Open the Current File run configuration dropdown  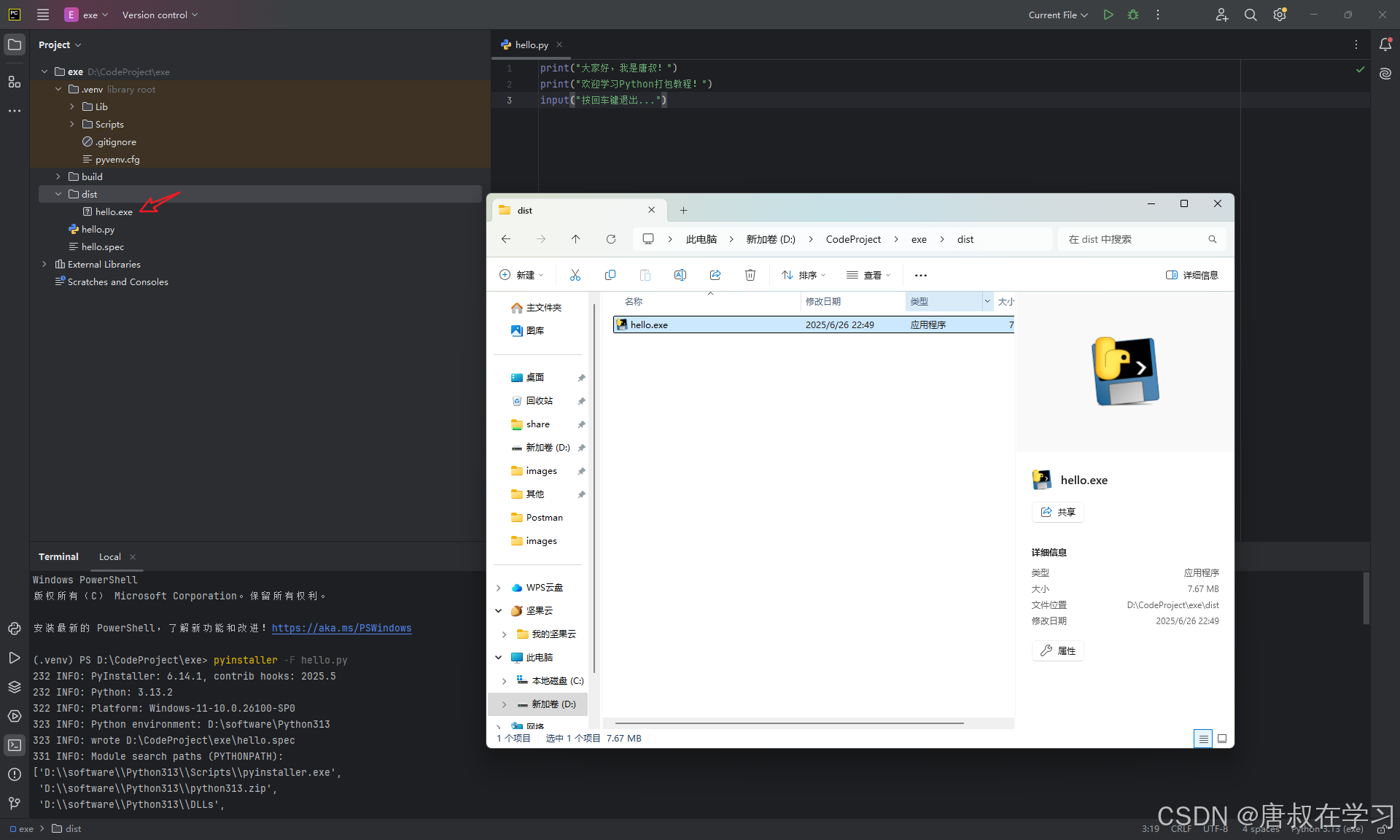point(1057,15)
